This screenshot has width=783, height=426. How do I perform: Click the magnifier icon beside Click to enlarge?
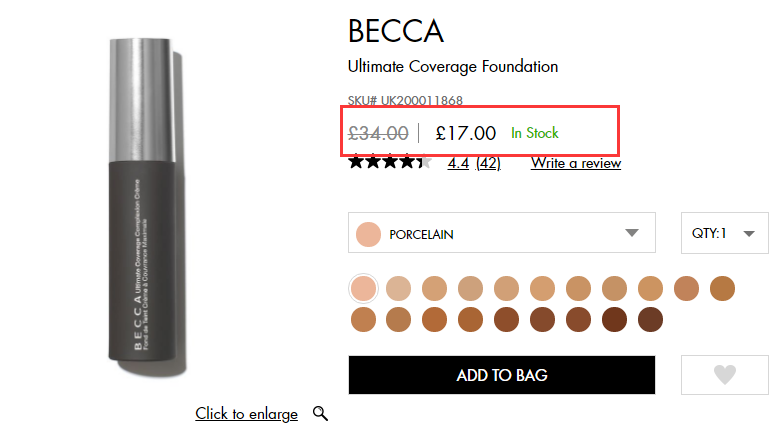click(x=320, y=413)
